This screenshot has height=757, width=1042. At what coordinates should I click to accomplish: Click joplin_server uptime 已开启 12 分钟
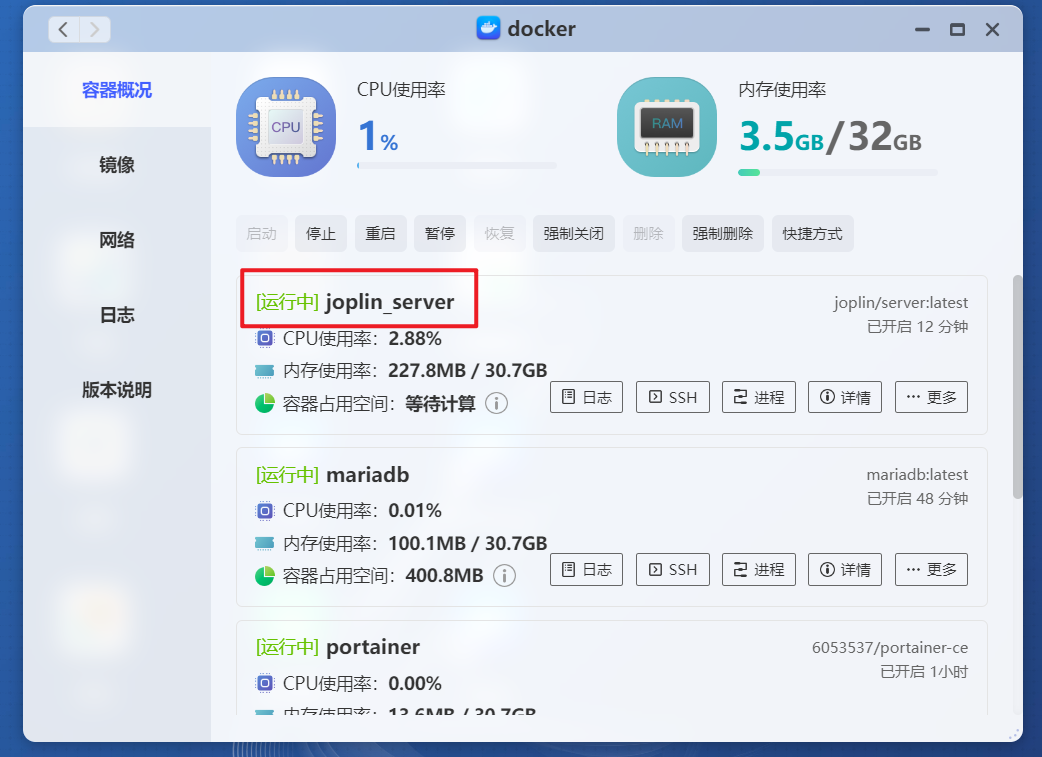click(x=917, y=326)
